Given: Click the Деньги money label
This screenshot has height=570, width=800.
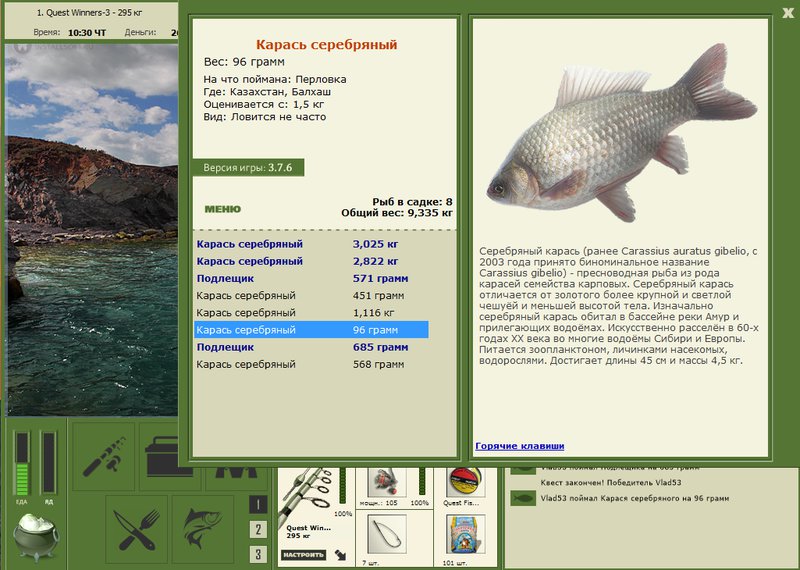Looking at the screenshot, I should [x=140, y=32].
